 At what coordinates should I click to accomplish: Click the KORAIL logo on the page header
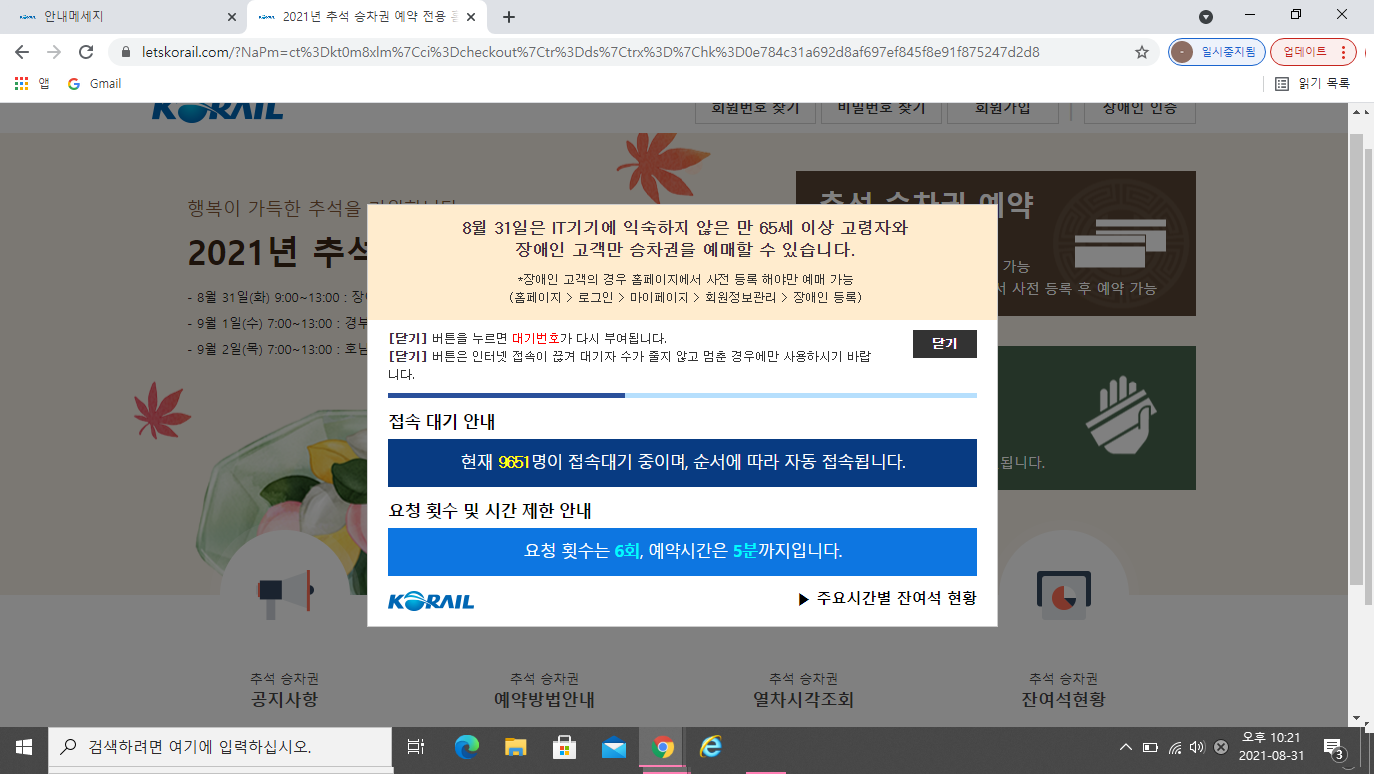(218, 110)
